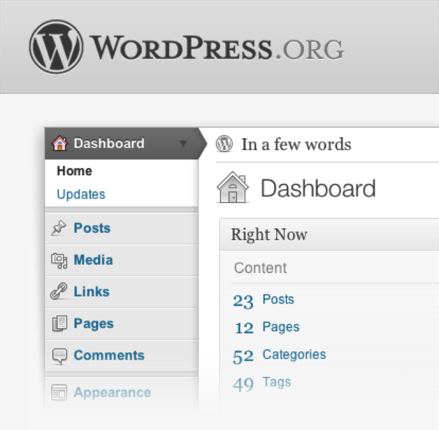Open Categories link in Right Now
This screenshot has width=439, height=430.
(294, 354)
